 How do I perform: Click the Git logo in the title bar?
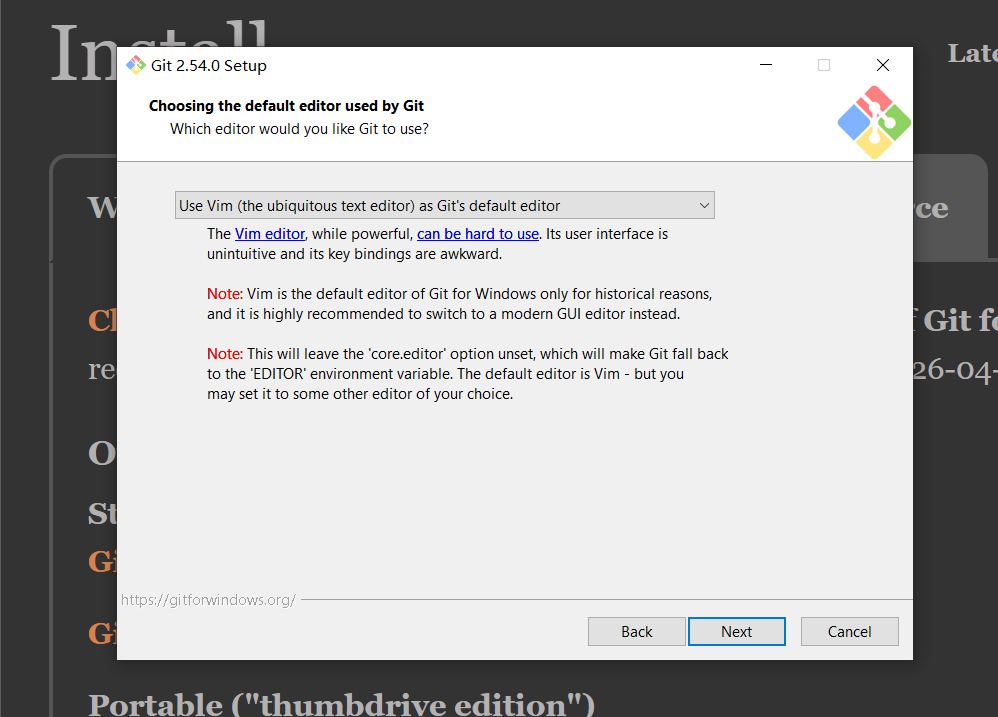pyautogui.click(x=136, y=65)
